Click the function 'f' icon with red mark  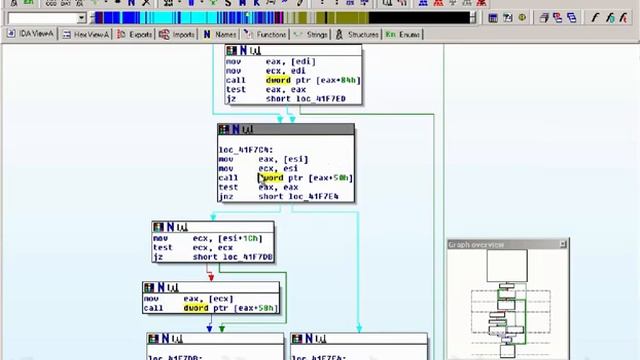[x=624, y=18]
